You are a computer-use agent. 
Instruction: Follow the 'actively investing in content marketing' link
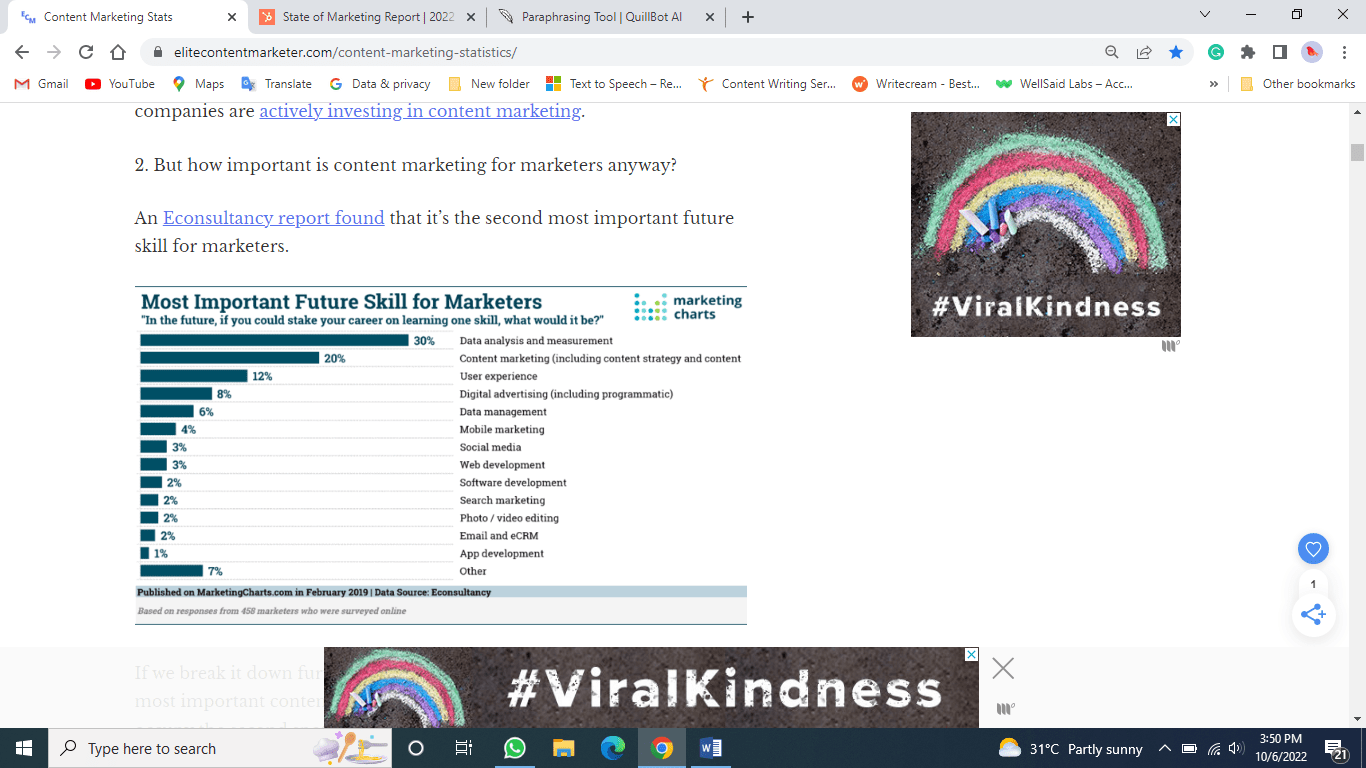point(420,111)
